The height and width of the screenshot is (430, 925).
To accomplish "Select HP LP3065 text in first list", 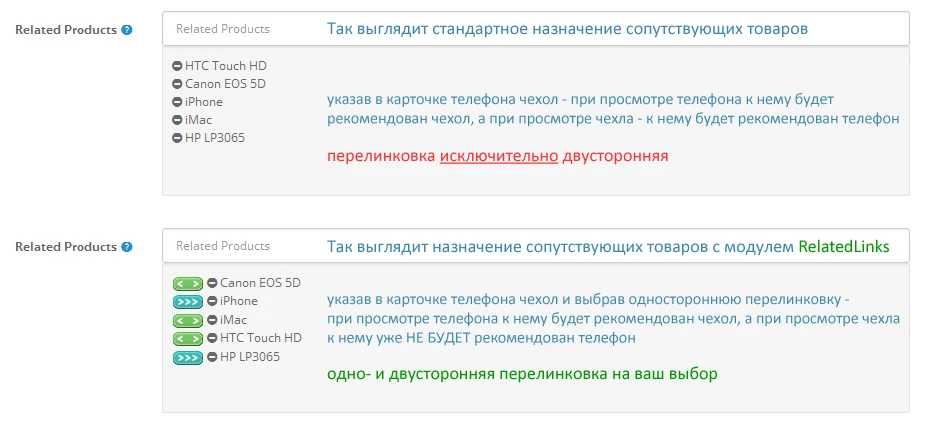I will pos(215,139).
